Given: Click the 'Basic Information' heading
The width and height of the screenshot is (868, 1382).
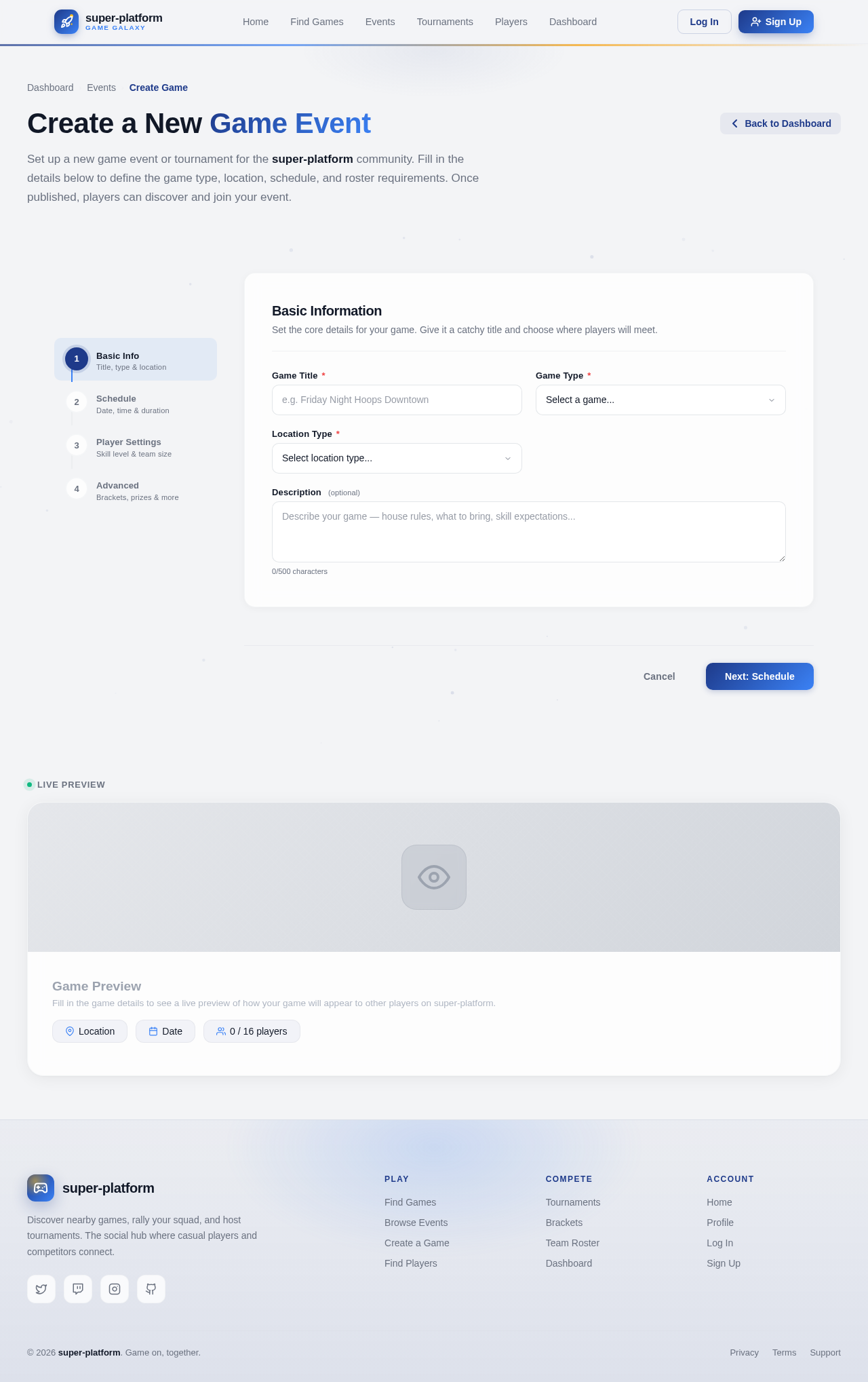Looking at the screenshot, I should point(327,311).
